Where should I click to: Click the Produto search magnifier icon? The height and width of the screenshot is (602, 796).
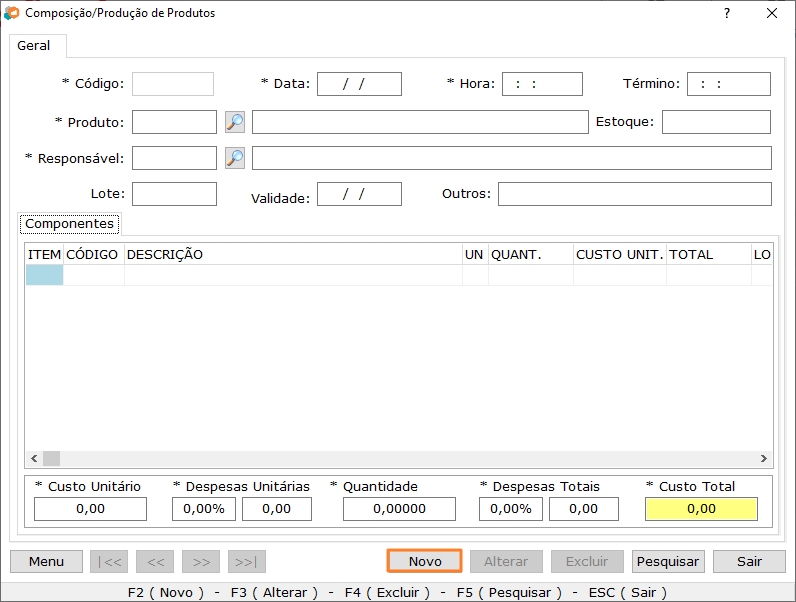coord(235,122)
